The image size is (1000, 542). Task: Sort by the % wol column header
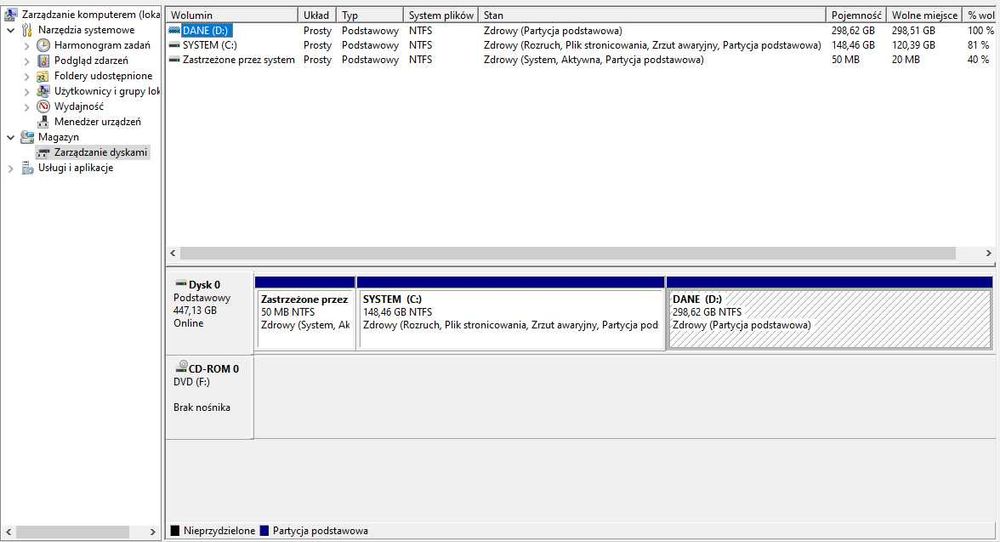[x=980, y=15]
